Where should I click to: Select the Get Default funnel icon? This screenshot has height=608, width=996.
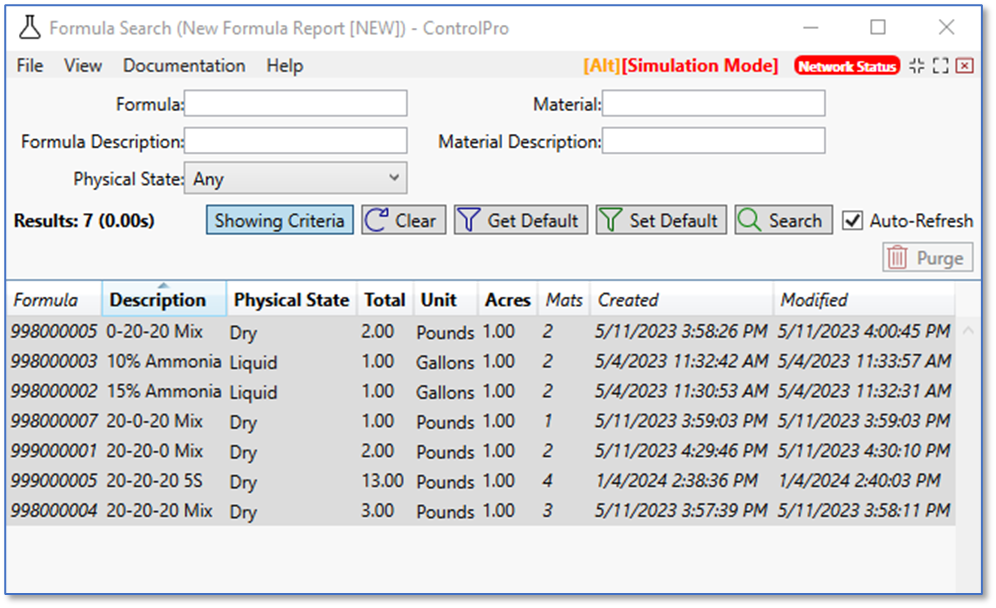[468, 220]
